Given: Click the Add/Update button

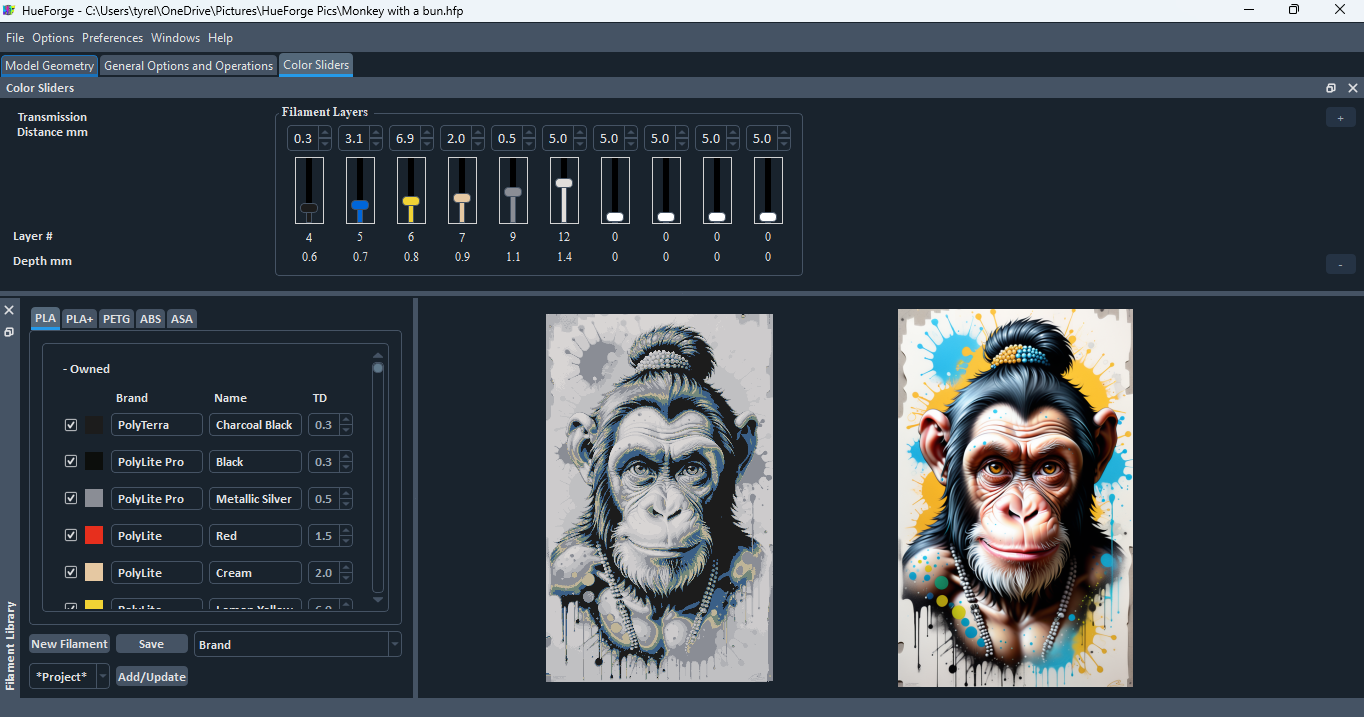Looking at the screenshot, I should point(151,676).
